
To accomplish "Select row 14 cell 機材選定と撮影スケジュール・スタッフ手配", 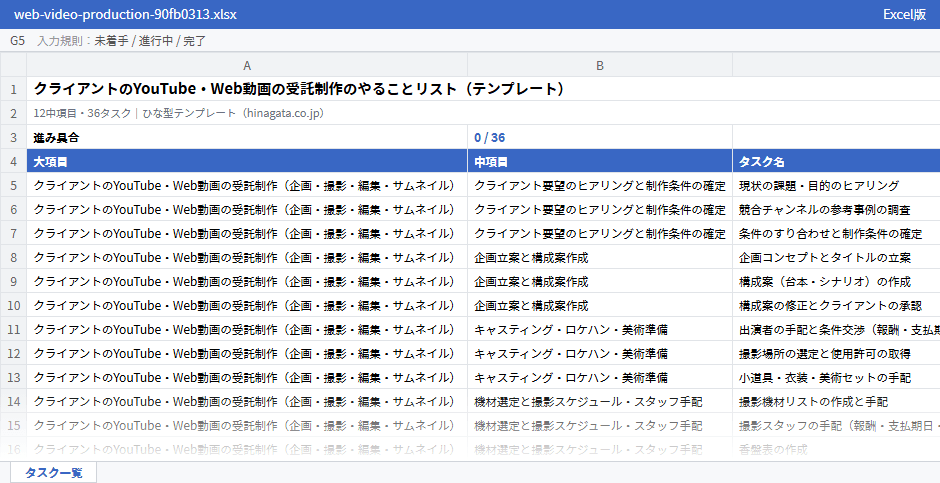I will (600, 401).
